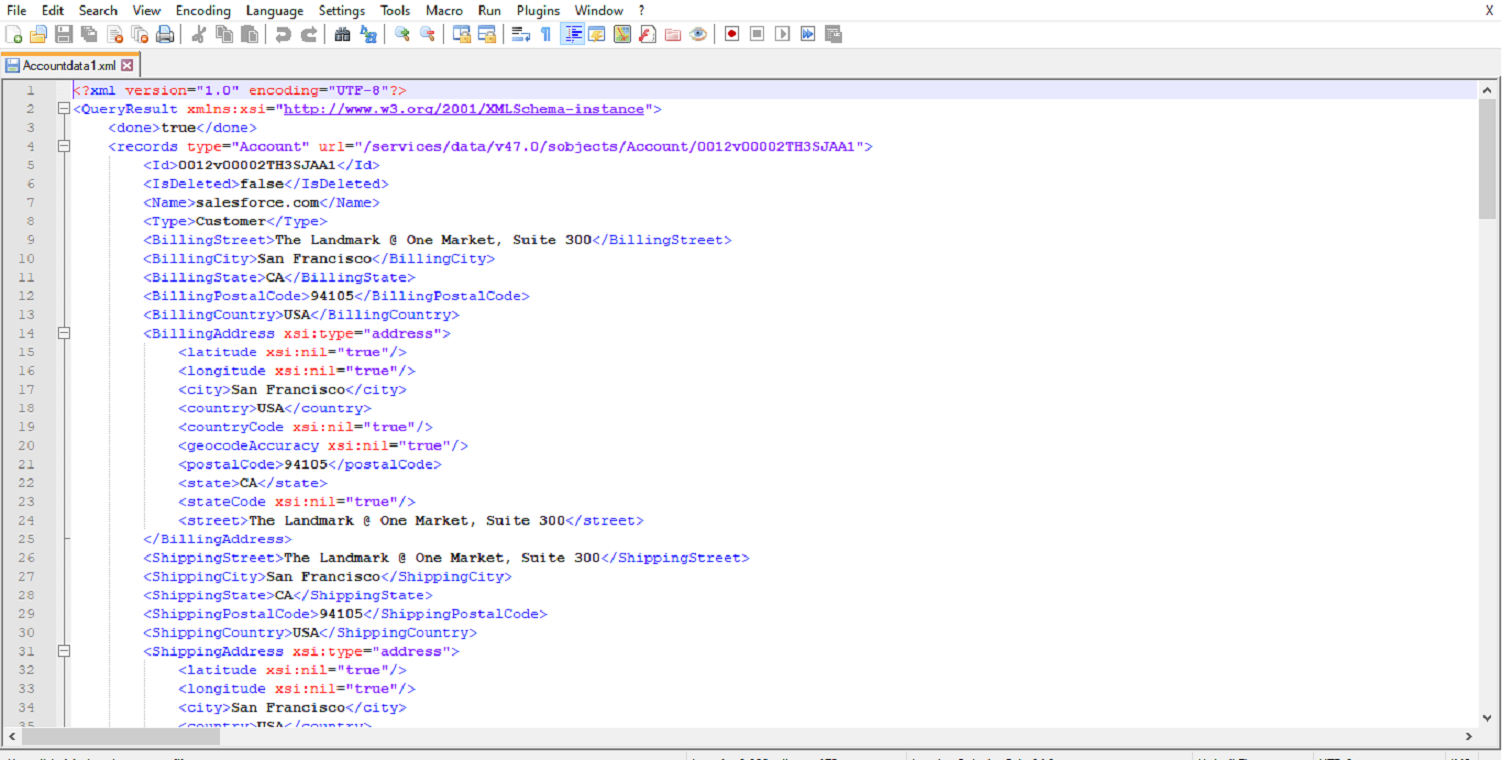This screenshot has height=760, width=1512.
Task: Save the current document via toolbar
Action: [x=63, y=34]
